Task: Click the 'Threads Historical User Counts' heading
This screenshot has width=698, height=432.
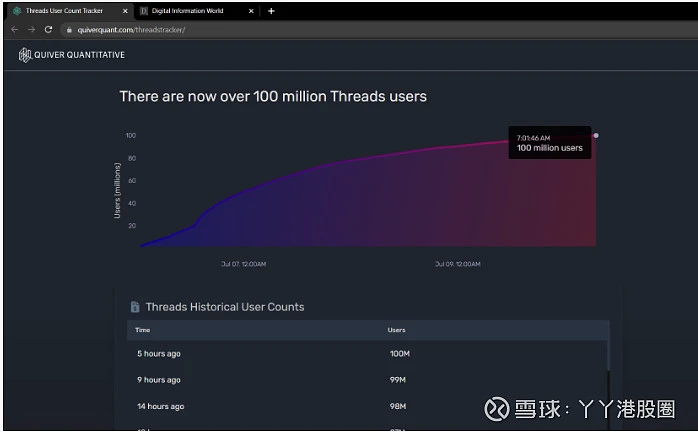Action: coord(225,307)
